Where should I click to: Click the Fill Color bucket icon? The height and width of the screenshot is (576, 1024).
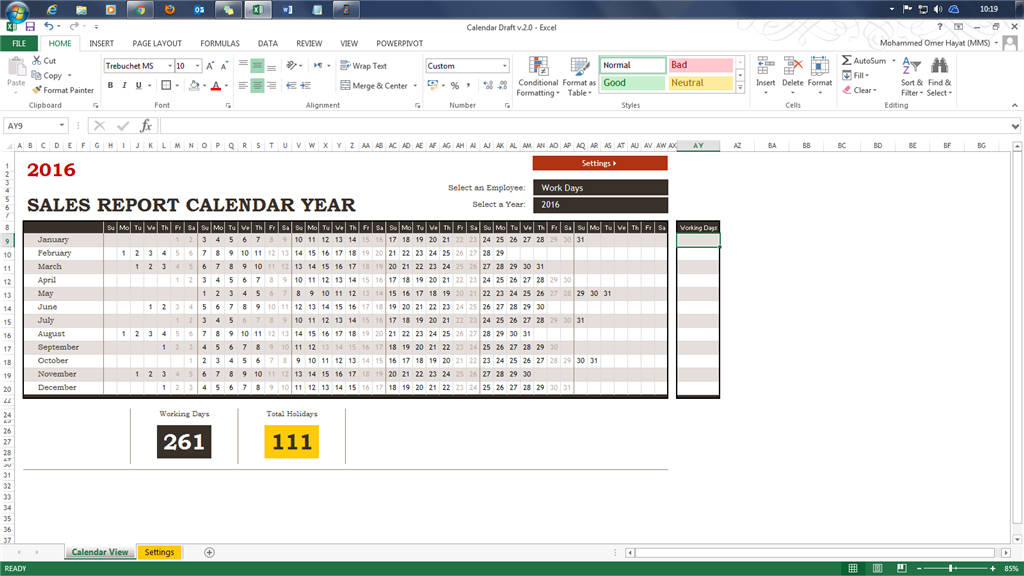(x=194, y=86)
